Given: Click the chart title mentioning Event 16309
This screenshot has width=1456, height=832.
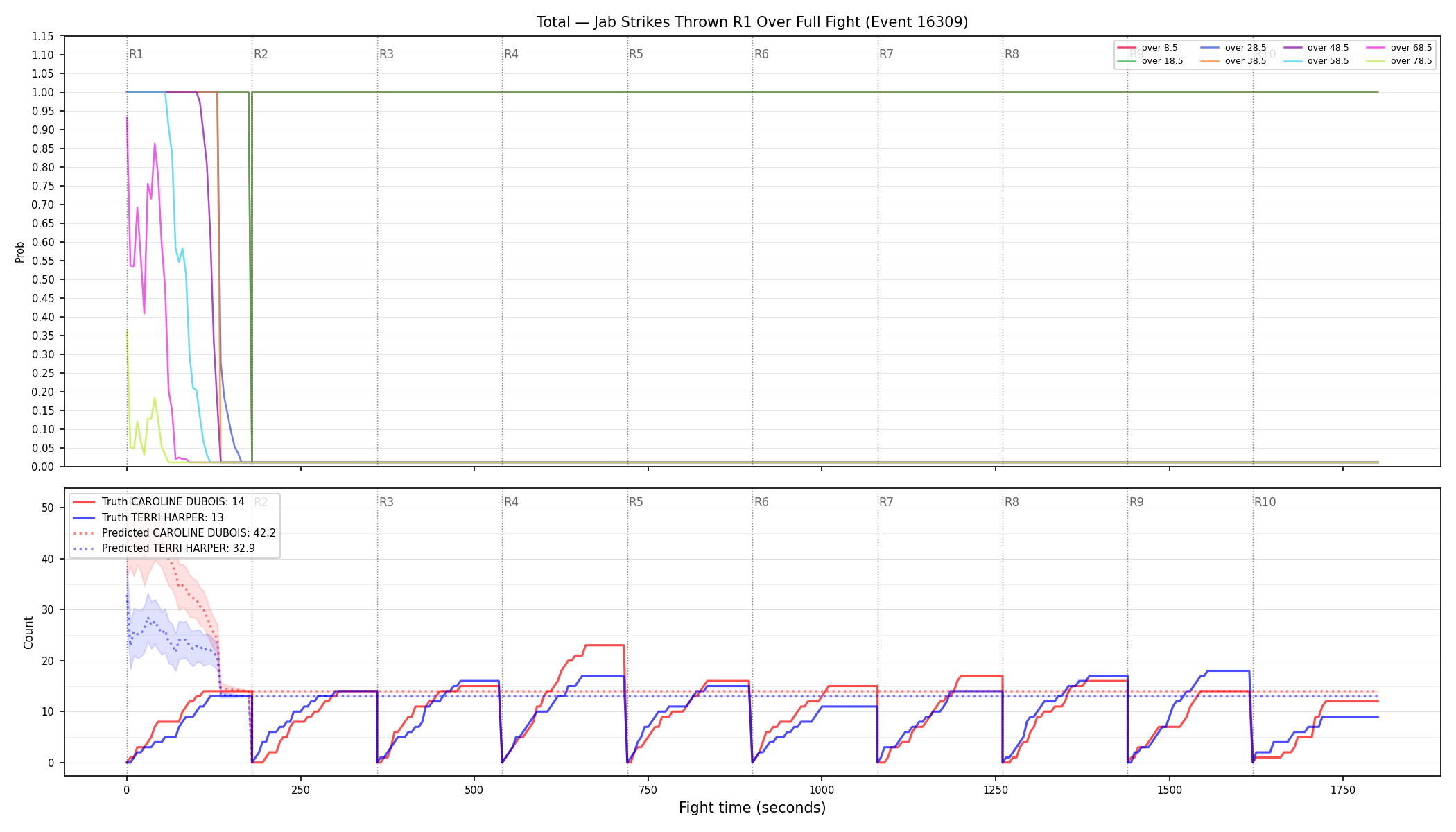Looking at the screenshot, I should click(752, 22).
